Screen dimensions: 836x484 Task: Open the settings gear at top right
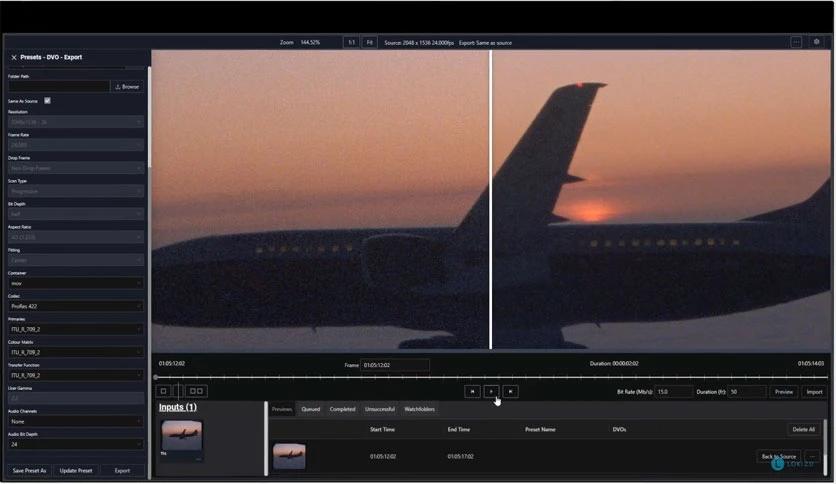pos(817,42)
